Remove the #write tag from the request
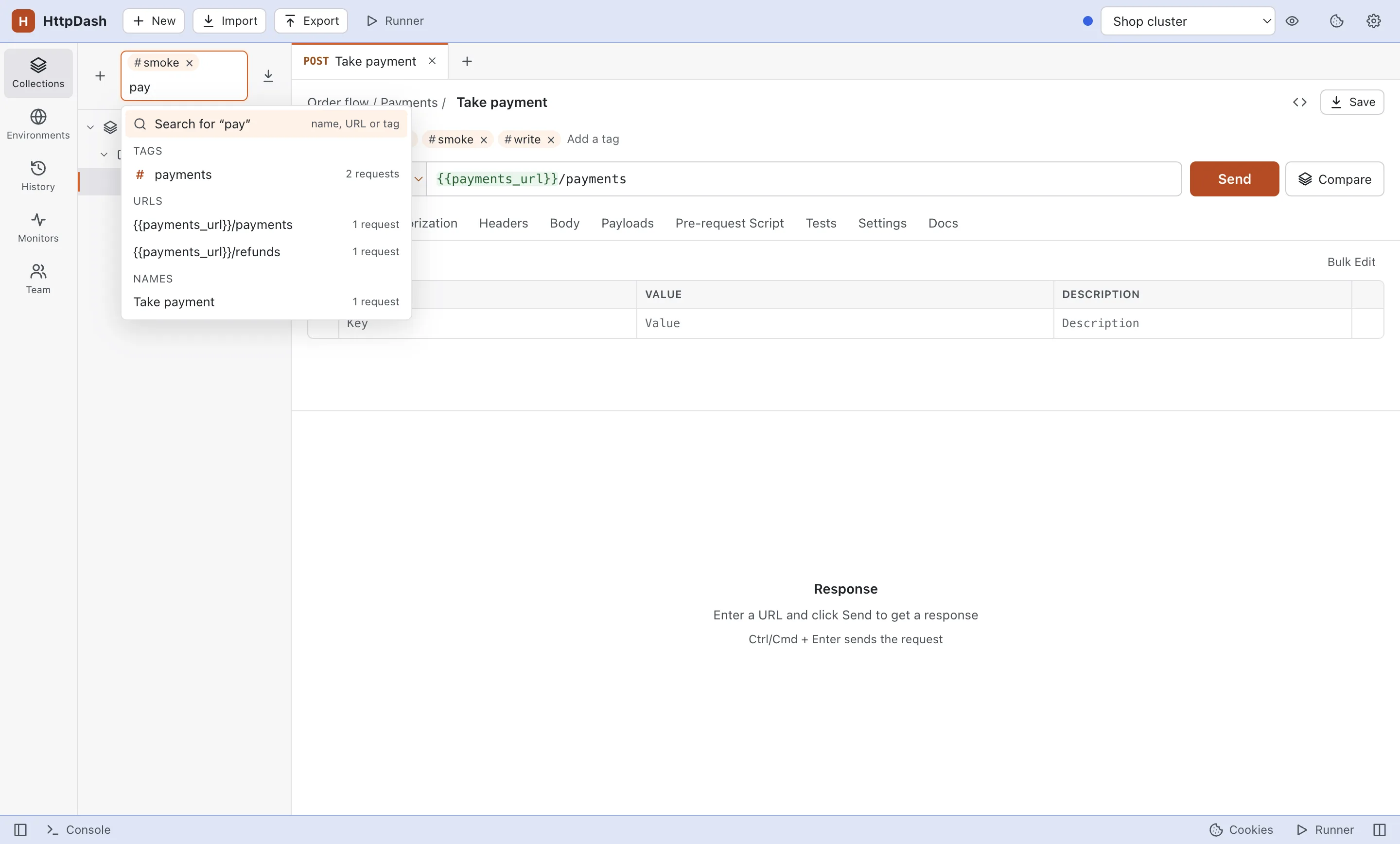Screen dimensions: 1400x844 [x=551, y=140]
